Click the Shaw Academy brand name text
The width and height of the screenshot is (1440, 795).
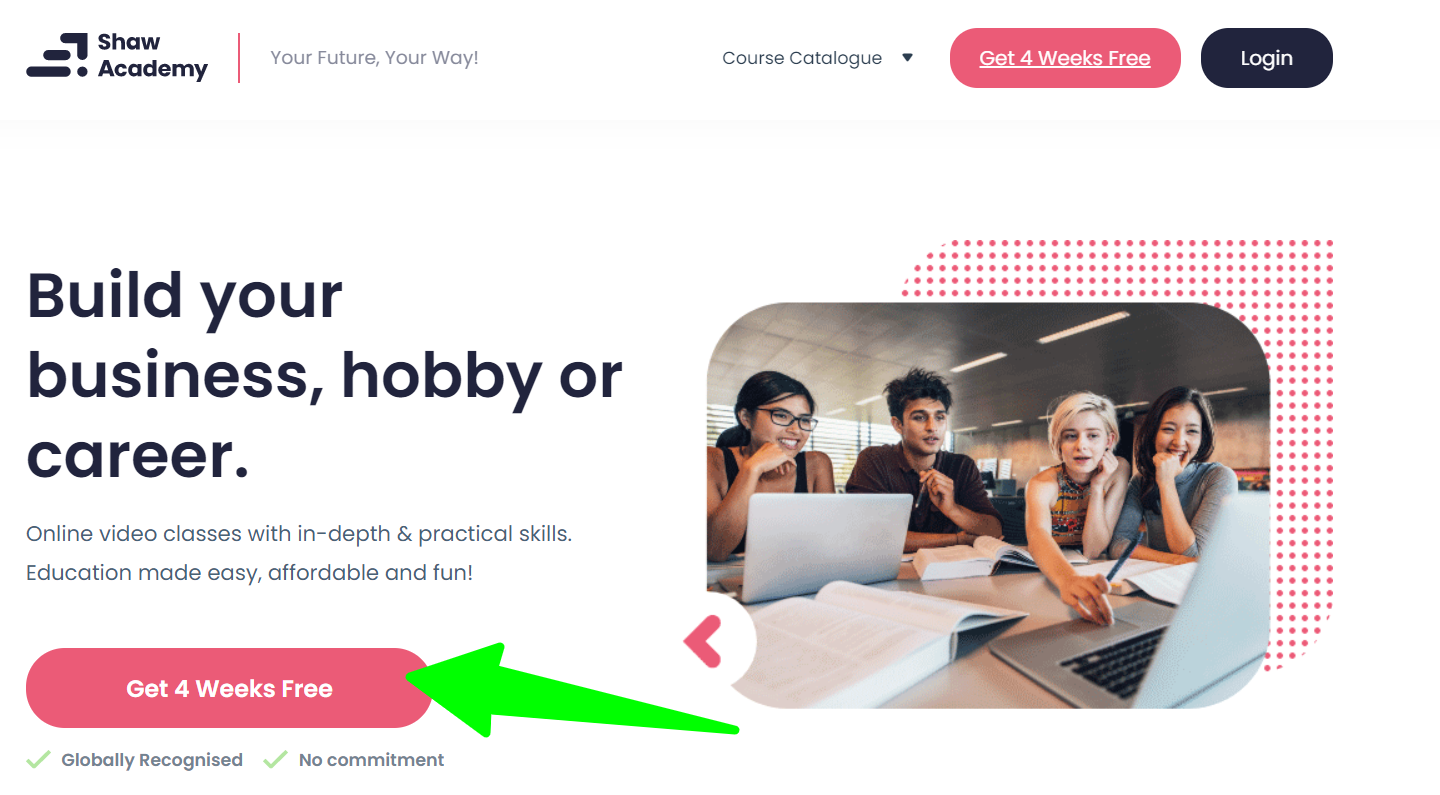pos(153,56)
